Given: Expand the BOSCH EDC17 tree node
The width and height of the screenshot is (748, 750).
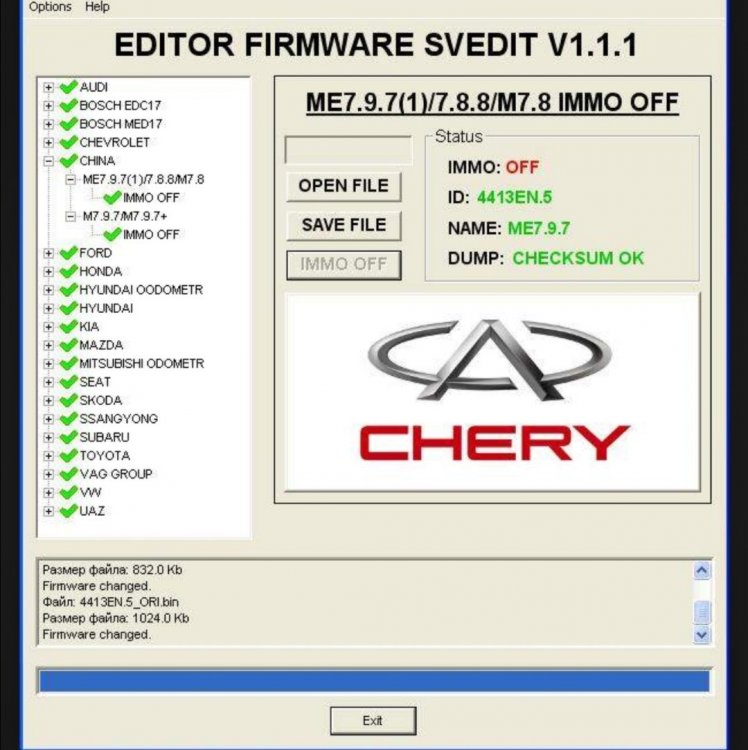Looking at the screenshot, I should pos(48,105).
